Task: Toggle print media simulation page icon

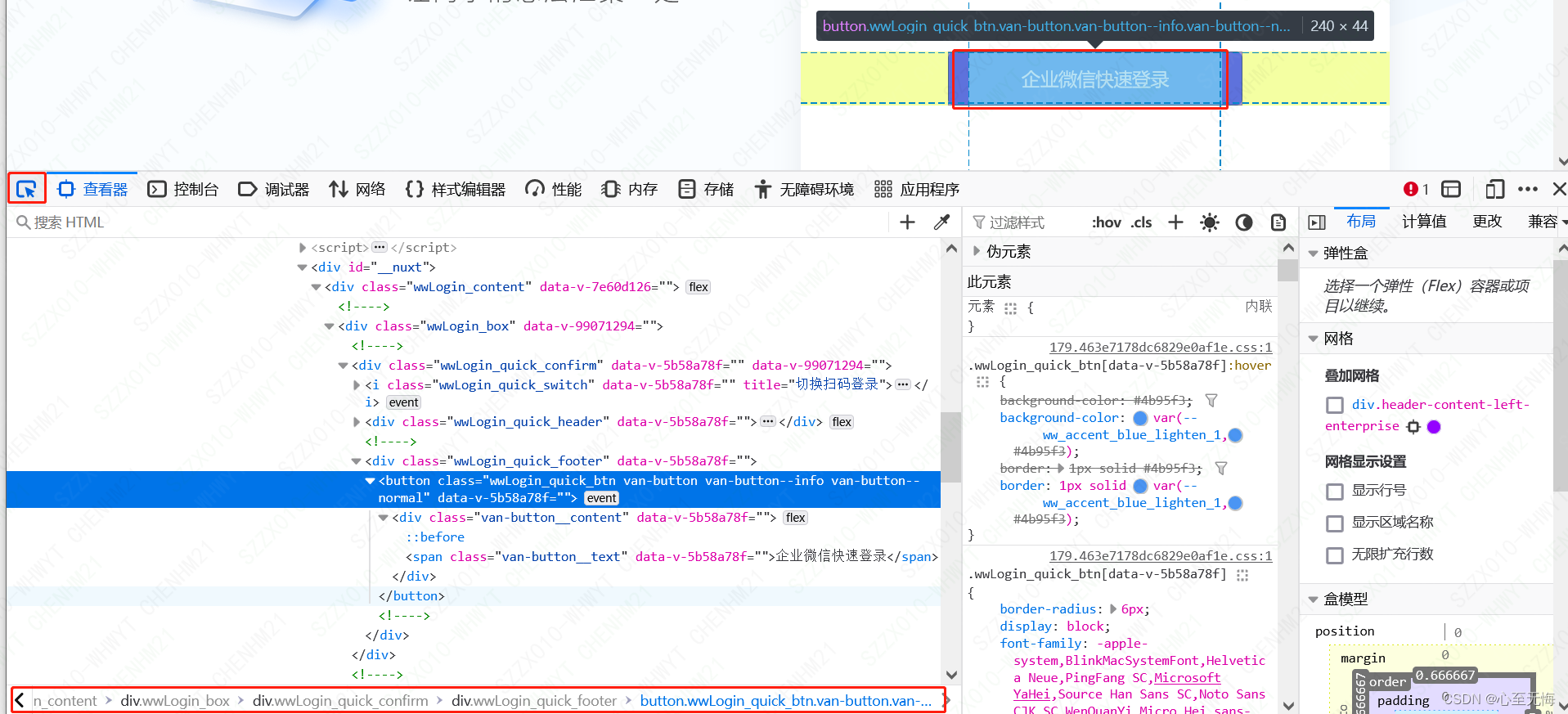Action: point(1278,222)
